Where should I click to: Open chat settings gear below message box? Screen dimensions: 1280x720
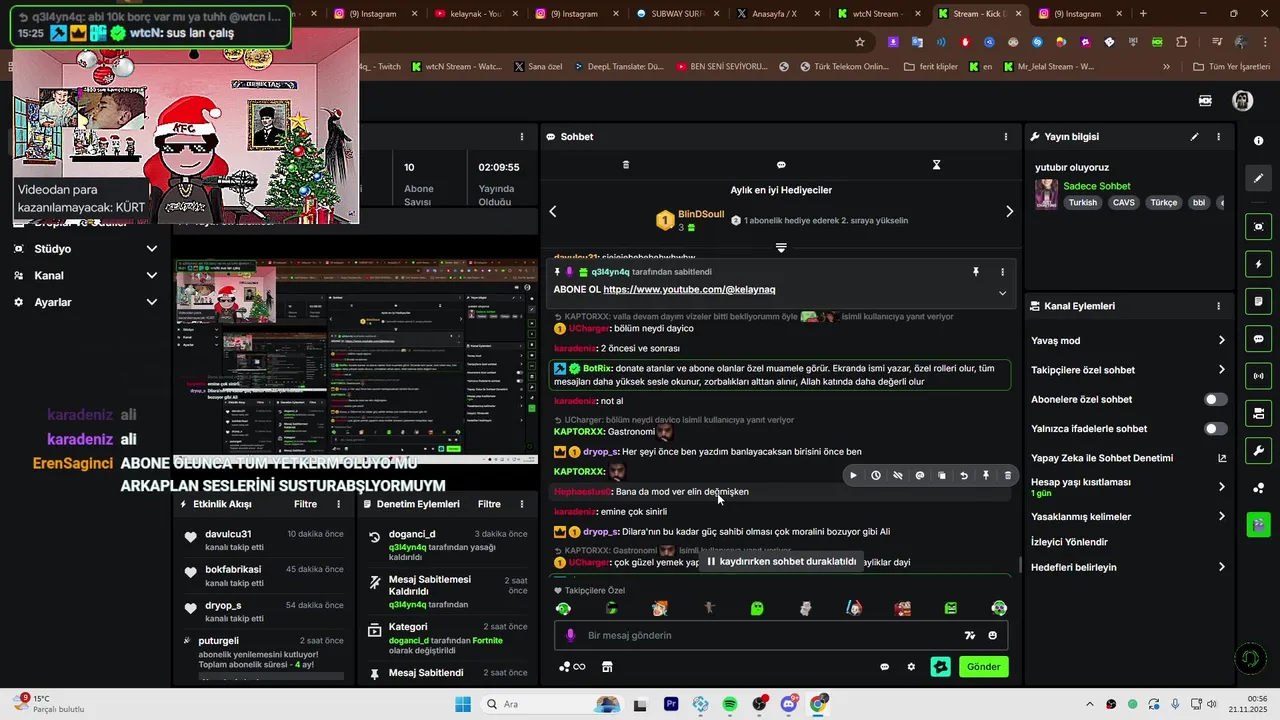click(x=911, y=667)
